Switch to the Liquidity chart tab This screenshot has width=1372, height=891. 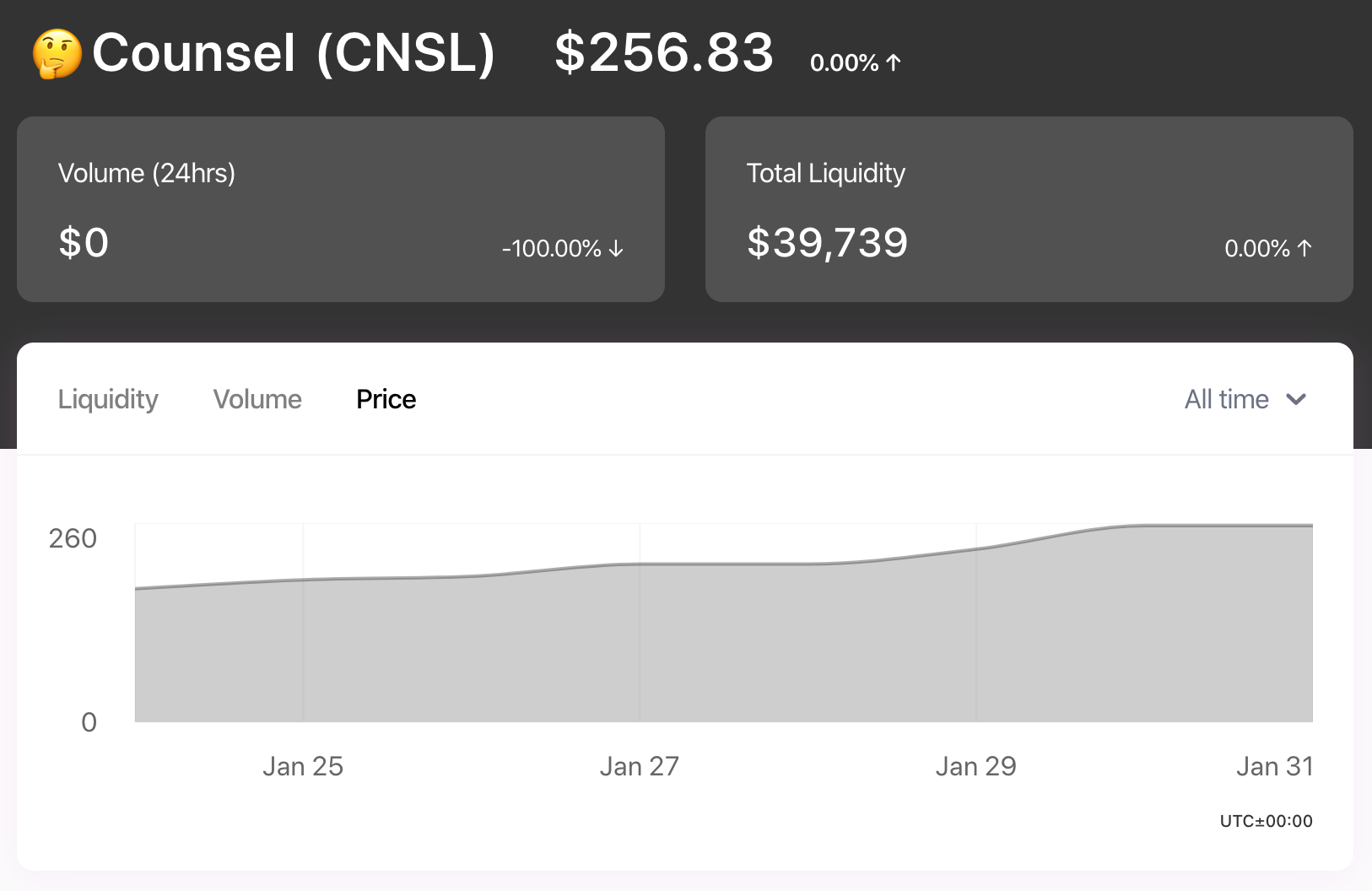click(108, 399)
